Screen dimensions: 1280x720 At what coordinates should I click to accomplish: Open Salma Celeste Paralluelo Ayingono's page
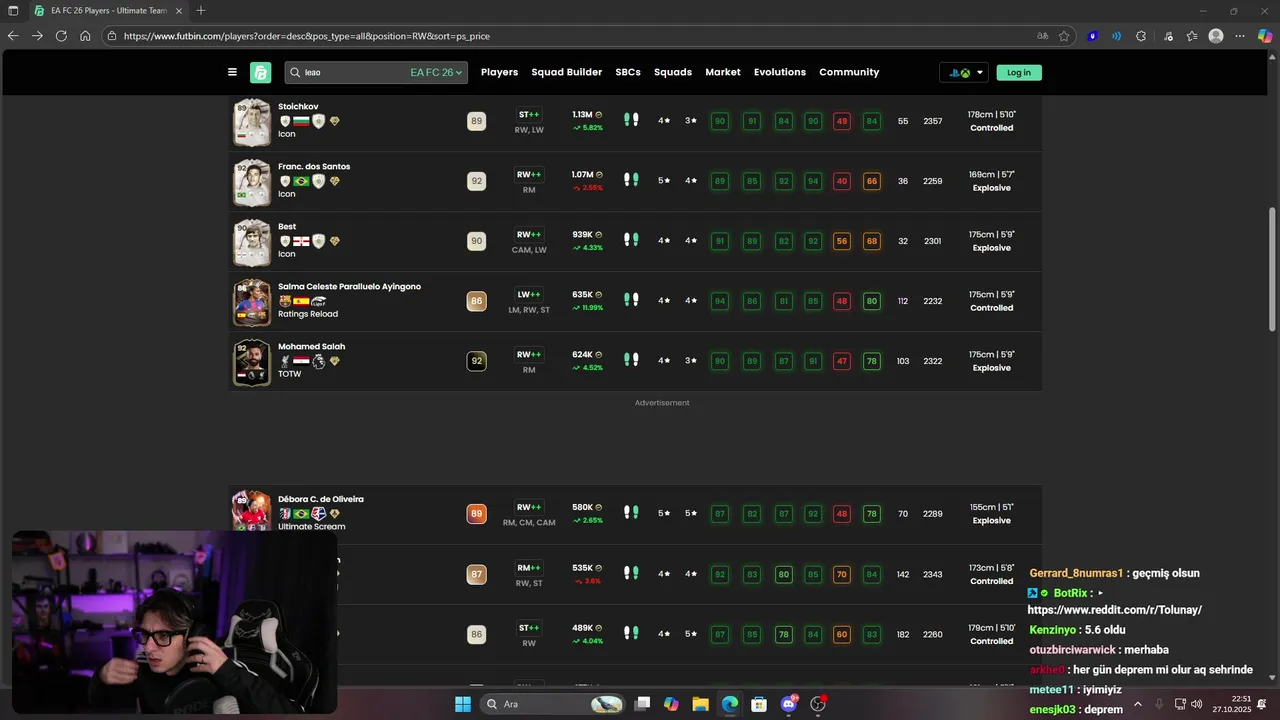click(349, 286)
